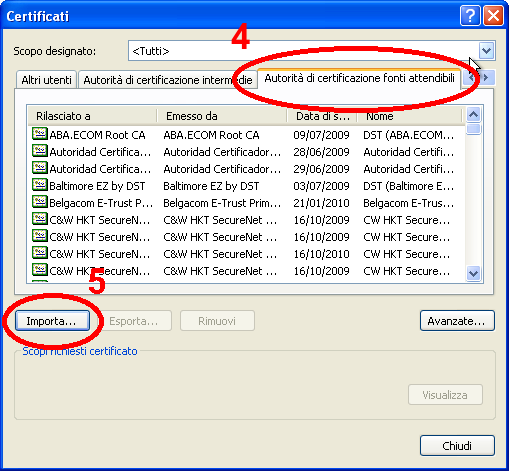
Task: Click the 16/10/2010 date cell
Action: coord(321,254)
